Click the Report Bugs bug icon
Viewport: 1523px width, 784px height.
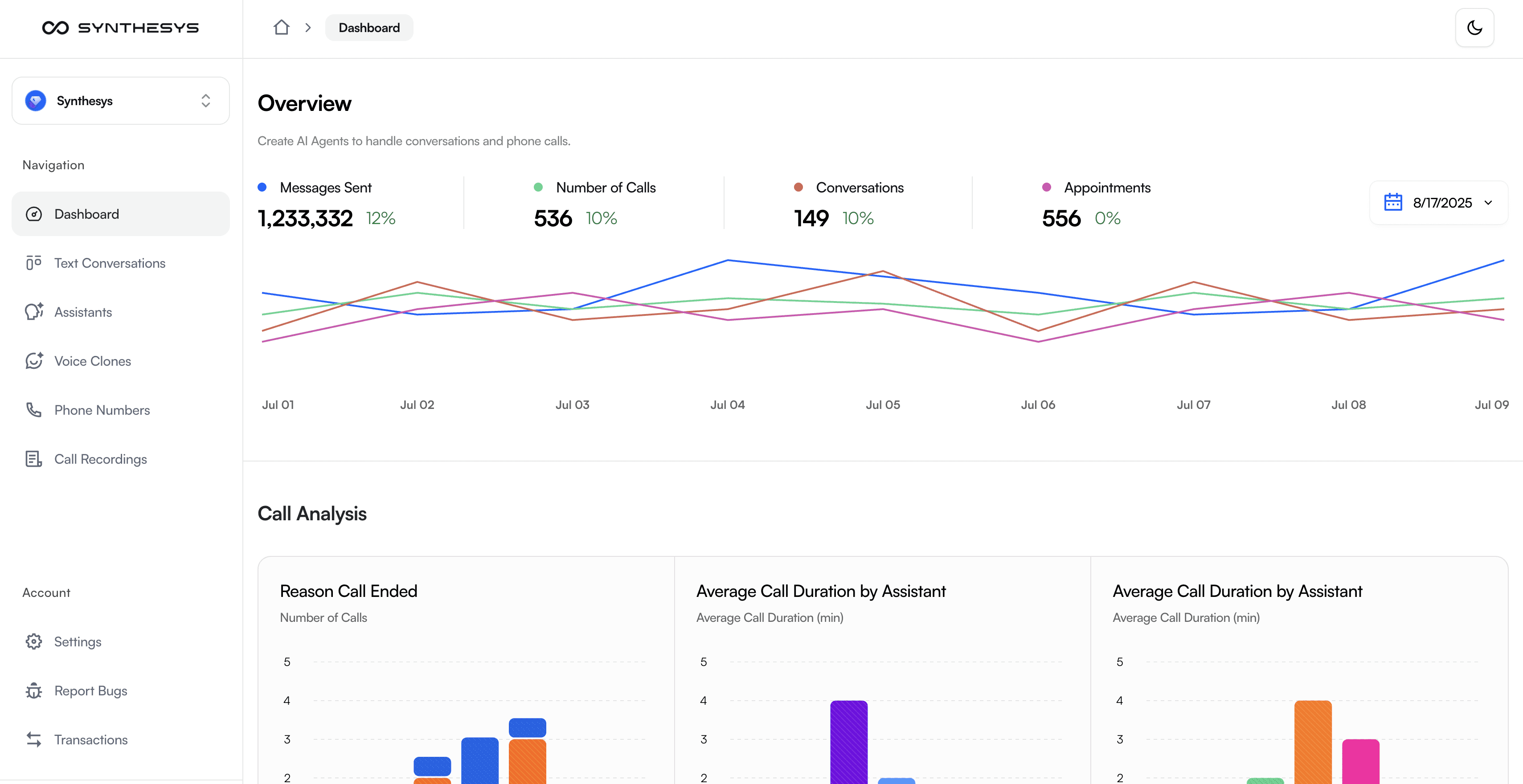[34, 690]
